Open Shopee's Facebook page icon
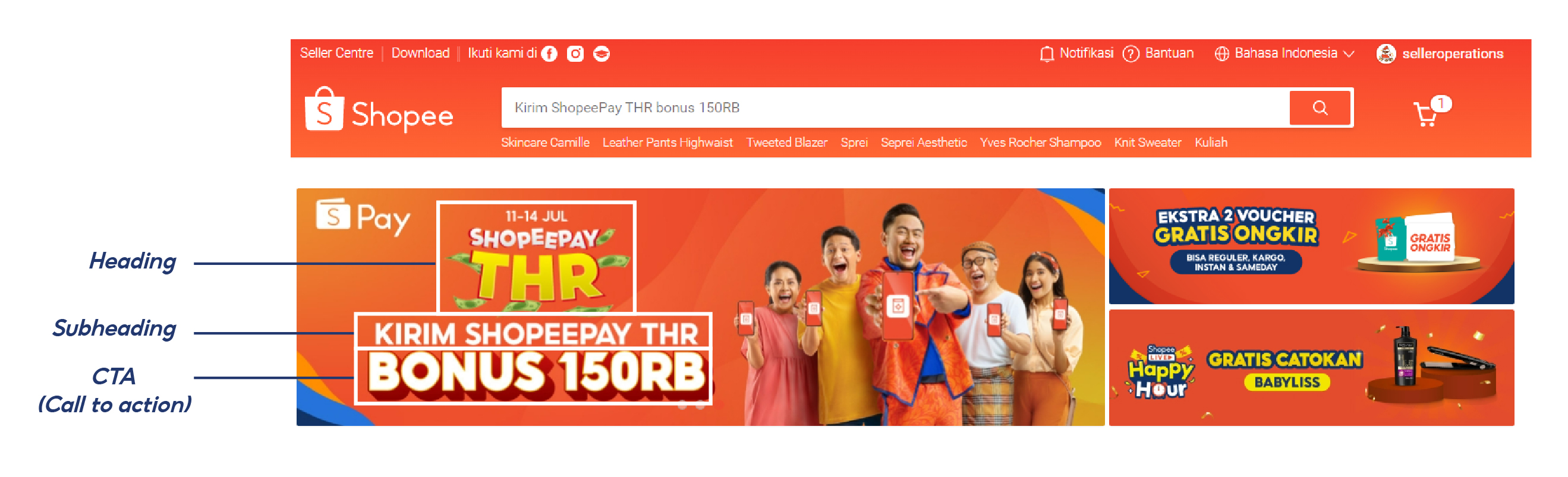 coord(549,54)
